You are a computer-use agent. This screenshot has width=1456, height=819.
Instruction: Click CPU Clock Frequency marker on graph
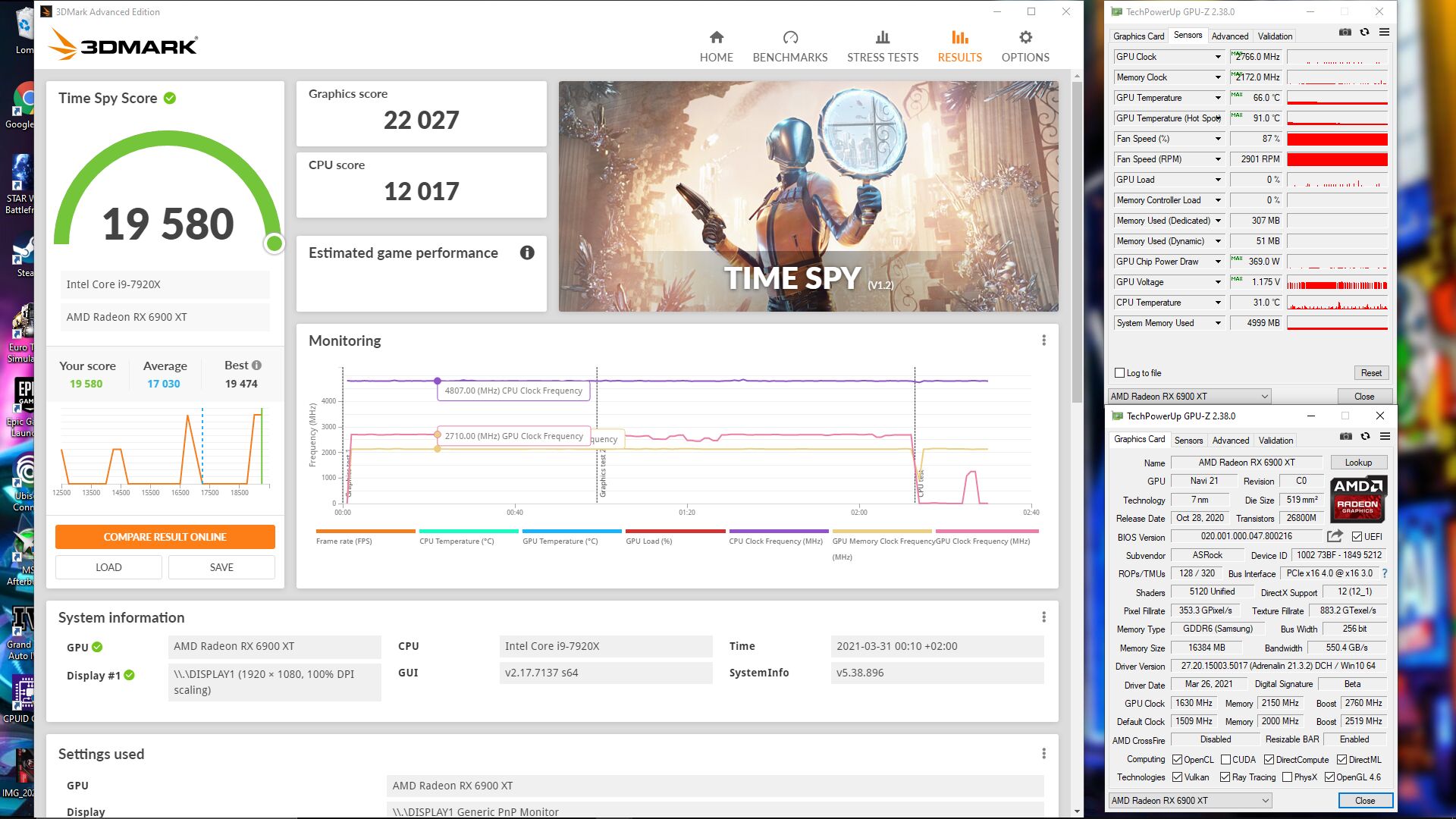pyautogui.click(x=437, y=381)
